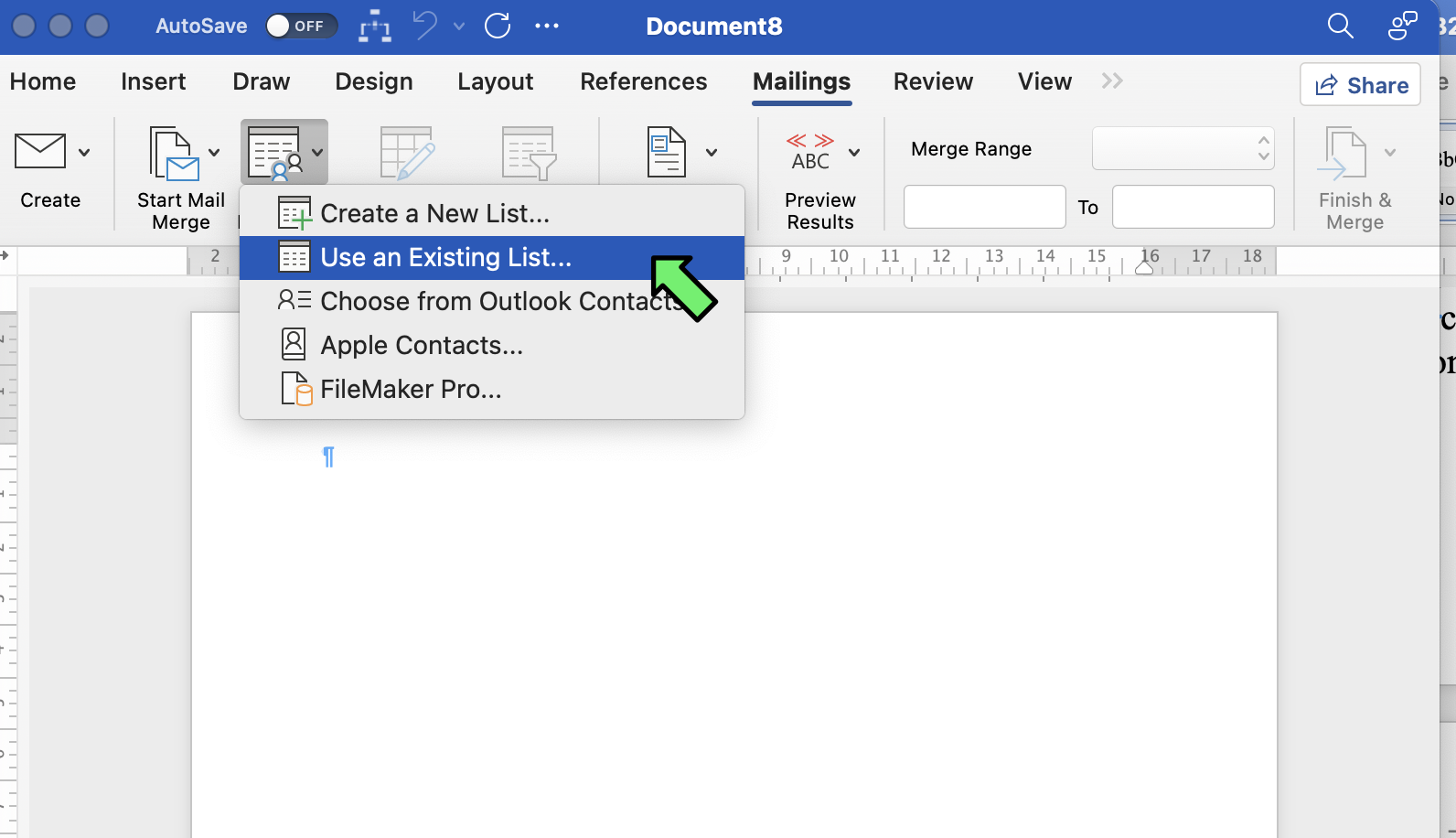Open the References tab
The image size is (1456, 838).
pyautogui.click(x=644, y=81)
